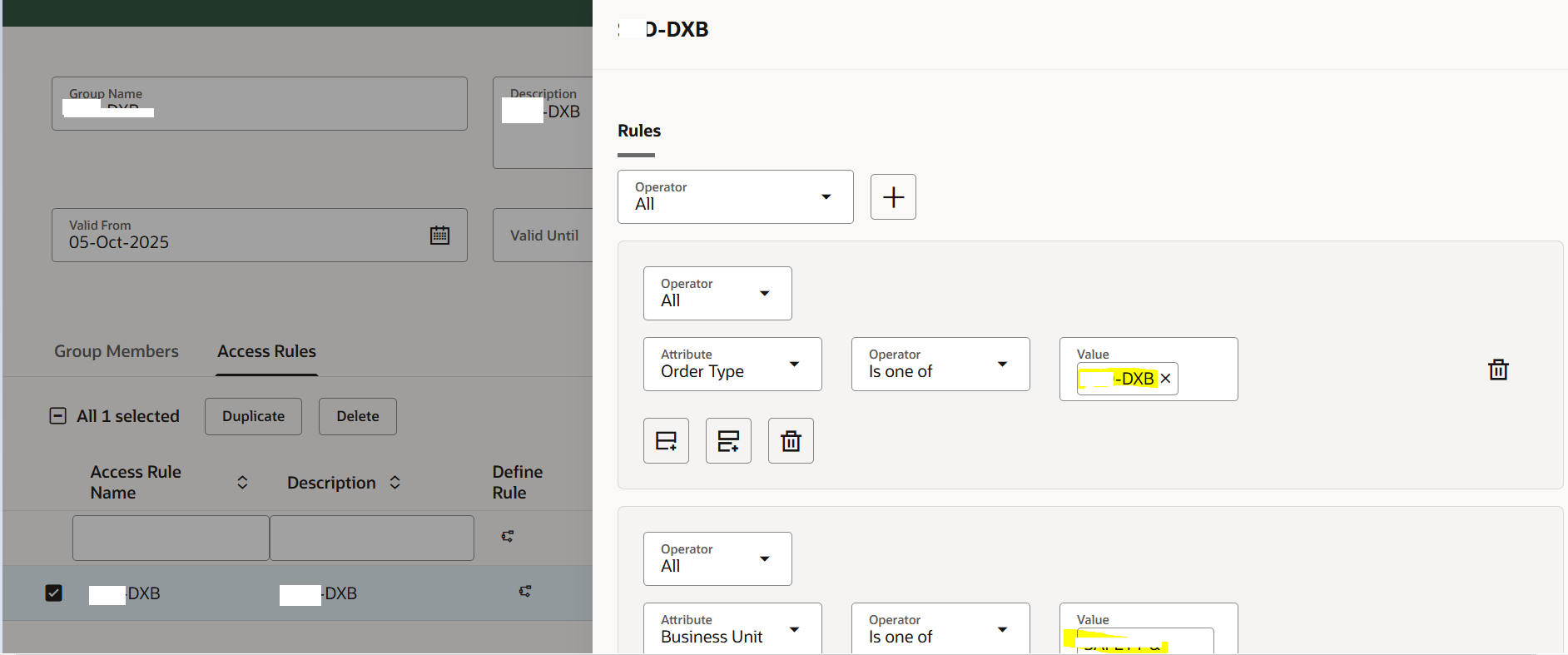1568x655 pixels.
Task: Click define rule icon in filter row
Action: 508,537
